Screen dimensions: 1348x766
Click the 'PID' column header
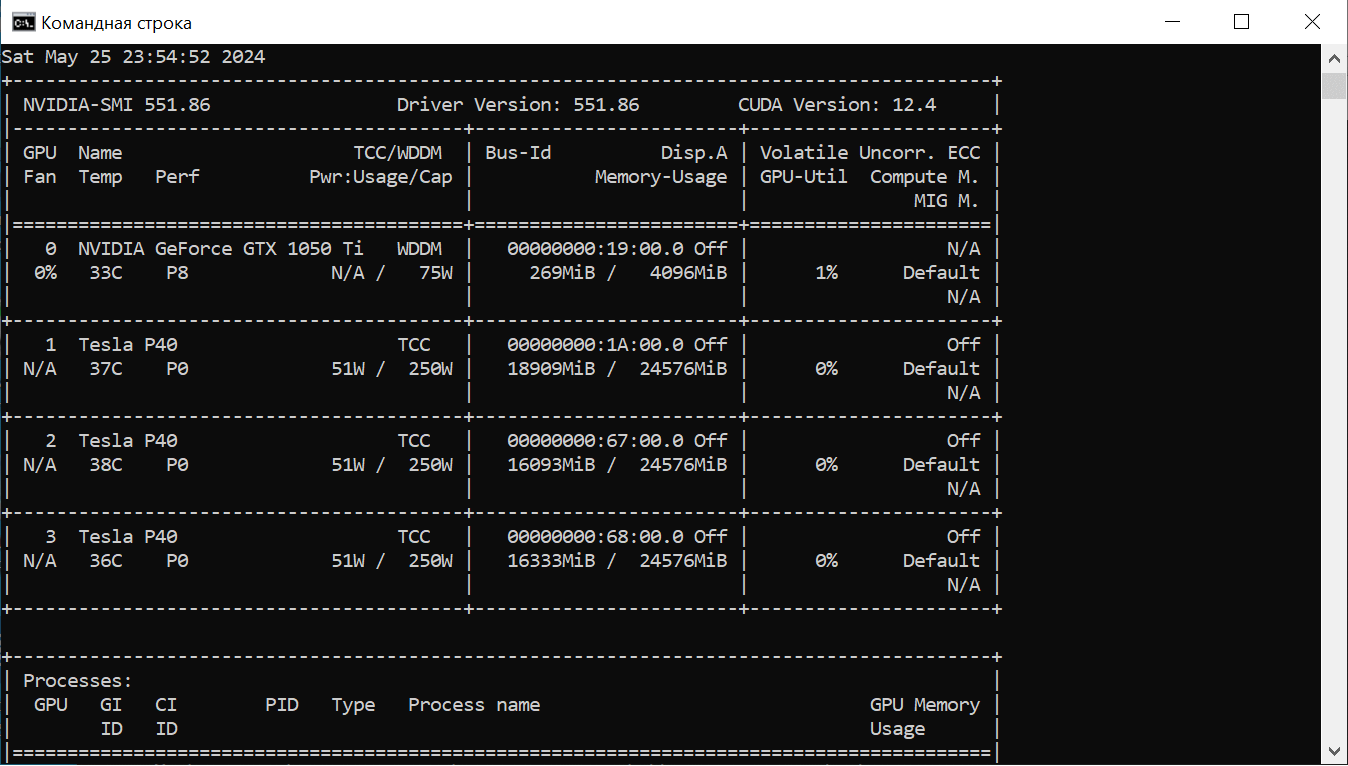click(282, 705)
